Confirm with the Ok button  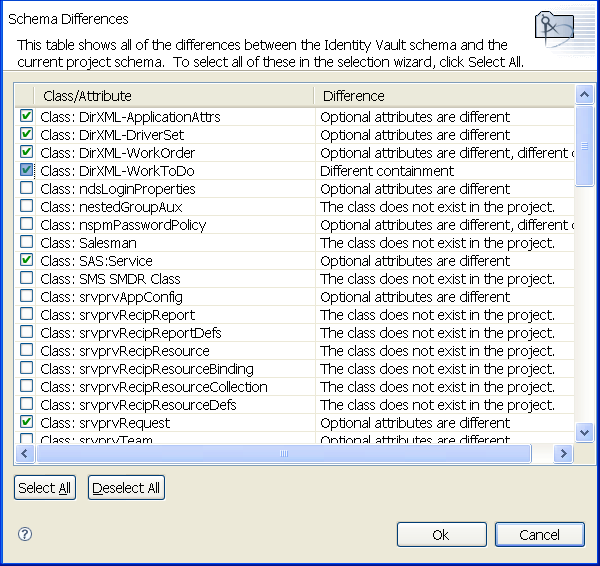tap(442, 535)
